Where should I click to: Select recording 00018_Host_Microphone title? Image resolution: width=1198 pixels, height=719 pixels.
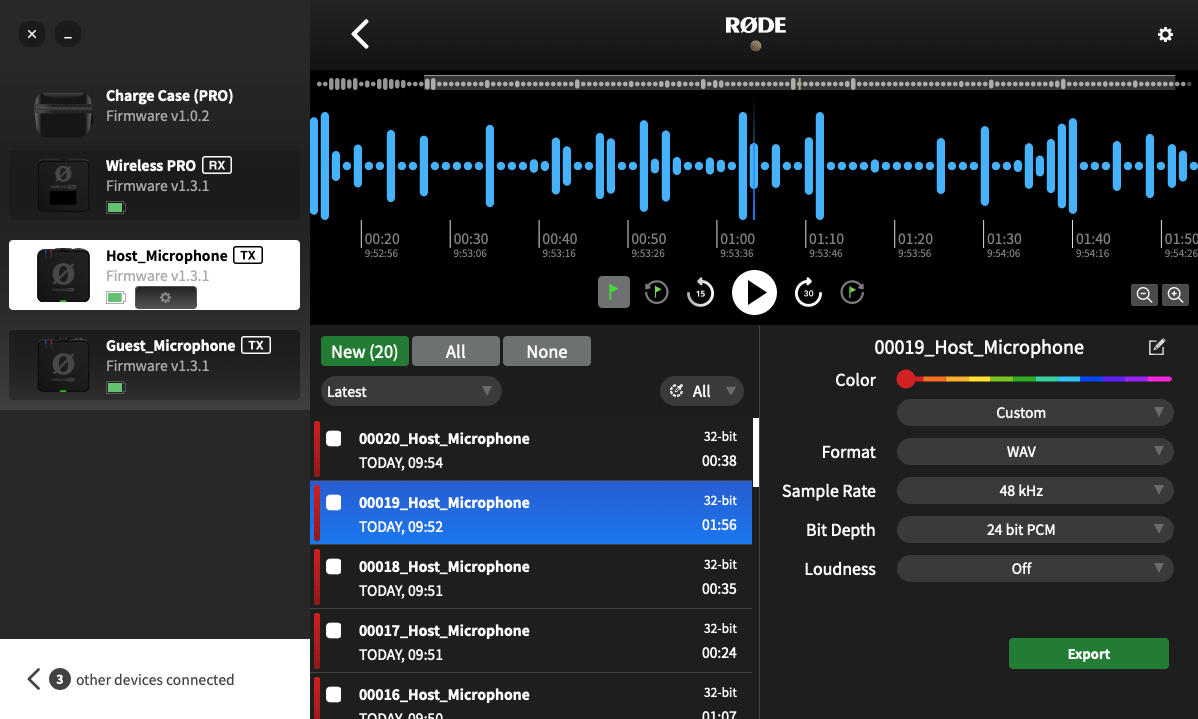(444, 566)
